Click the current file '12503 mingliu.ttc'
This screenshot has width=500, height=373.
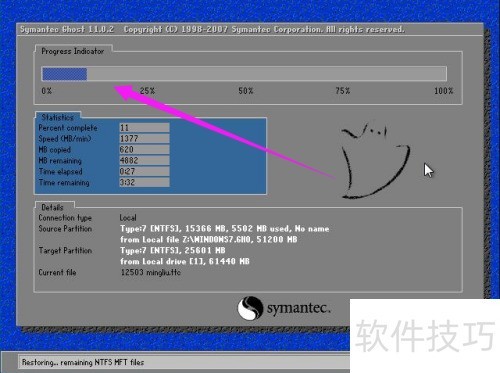[x=151, y=273]
